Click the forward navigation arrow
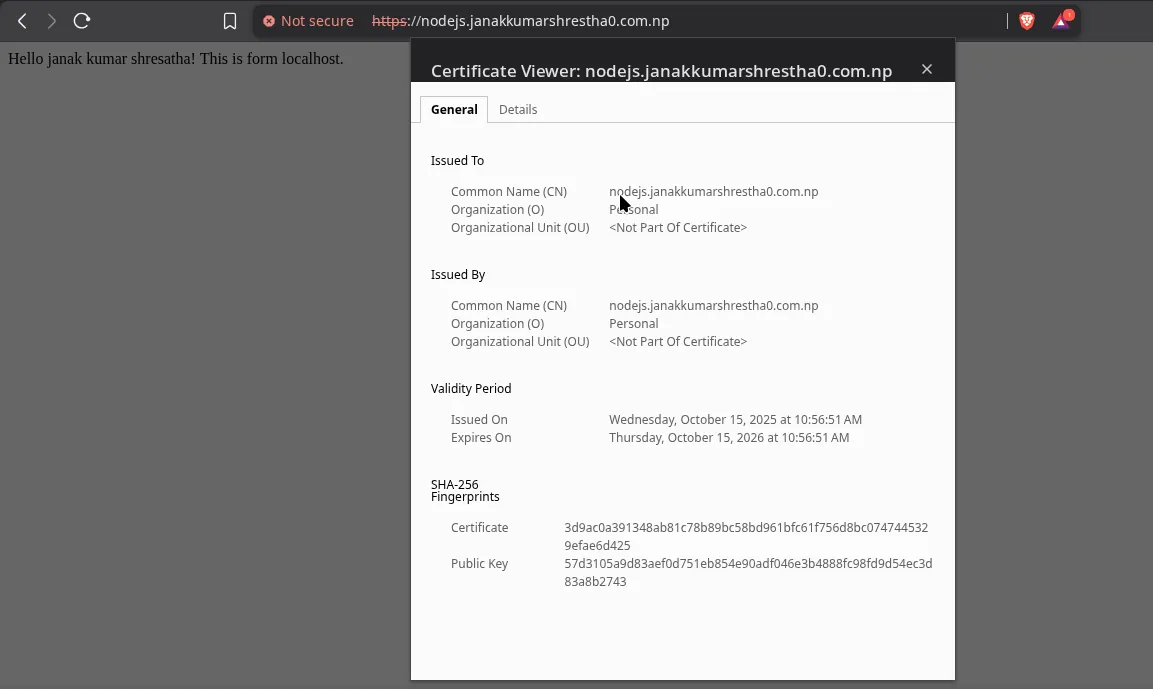 pyautogui.click(x=52, y=21)
